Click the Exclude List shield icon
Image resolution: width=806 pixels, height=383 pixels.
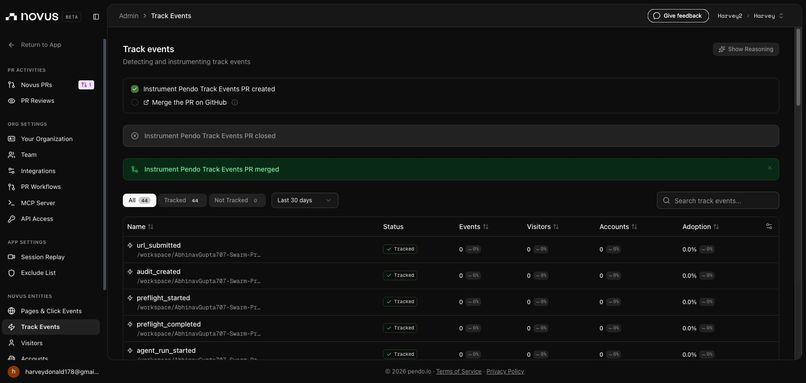point(11,273)
